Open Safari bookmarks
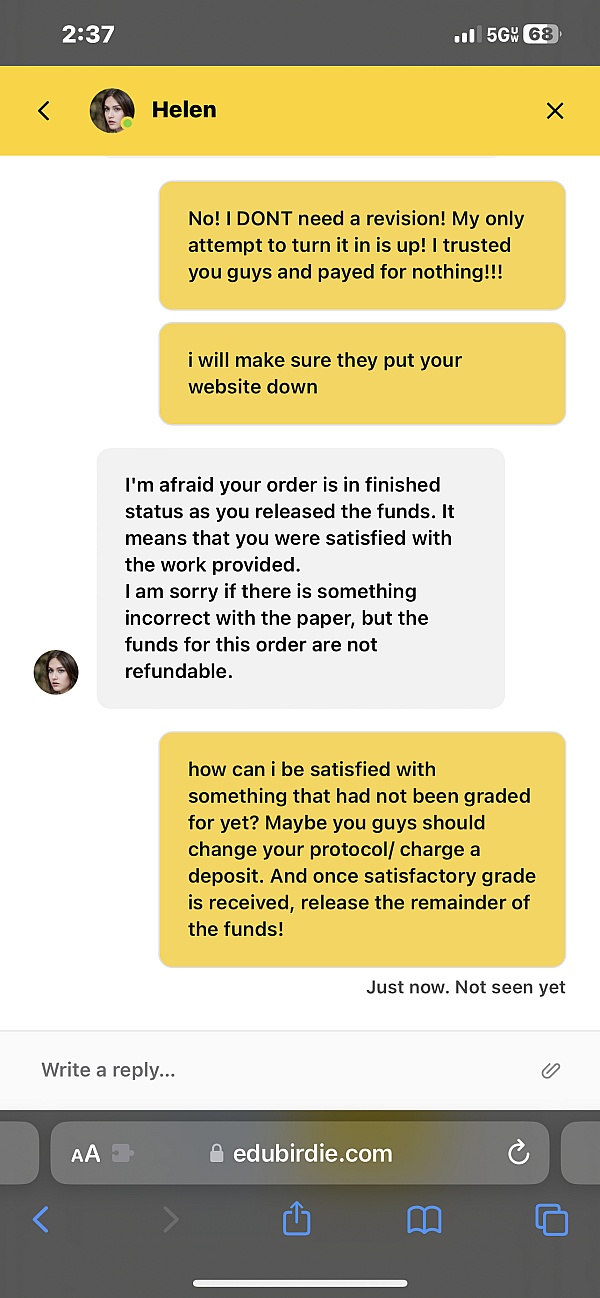 425,1219
